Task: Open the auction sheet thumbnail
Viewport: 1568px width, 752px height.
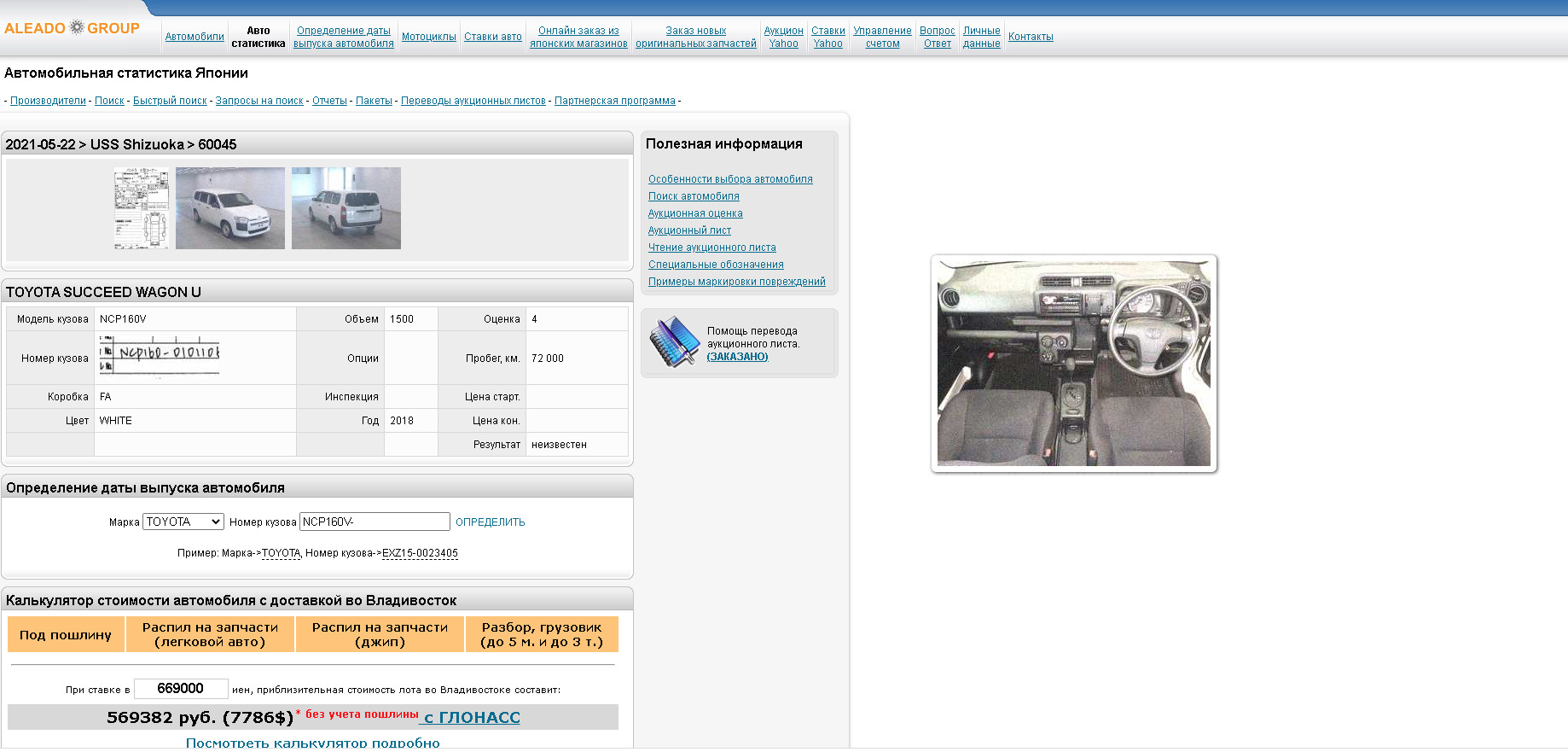Action: coord(142,208)
